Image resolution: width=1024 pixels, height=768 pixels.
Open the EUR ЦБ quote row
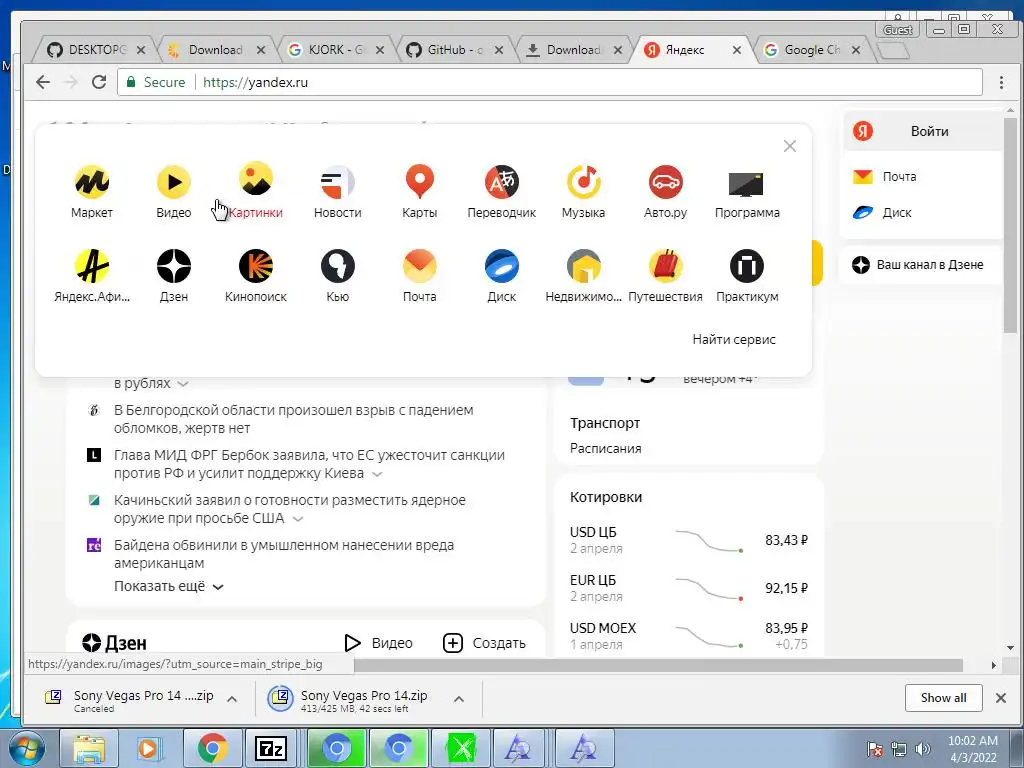pyautogui.click(x=688, y=588)
